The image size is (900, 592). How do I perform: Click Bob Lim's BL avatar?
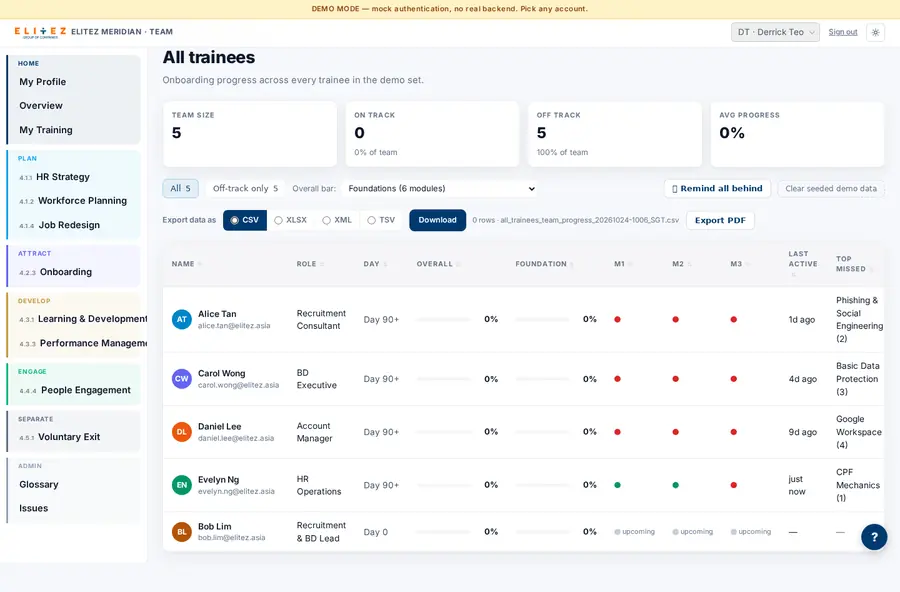click(181, 532)
